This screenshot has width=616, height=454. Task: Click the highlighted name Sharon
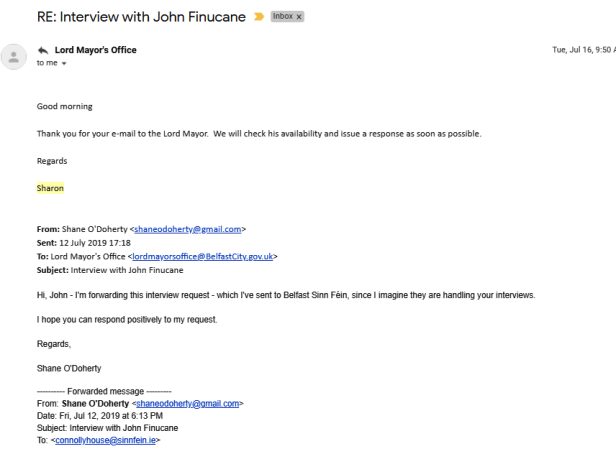point(50,186)
